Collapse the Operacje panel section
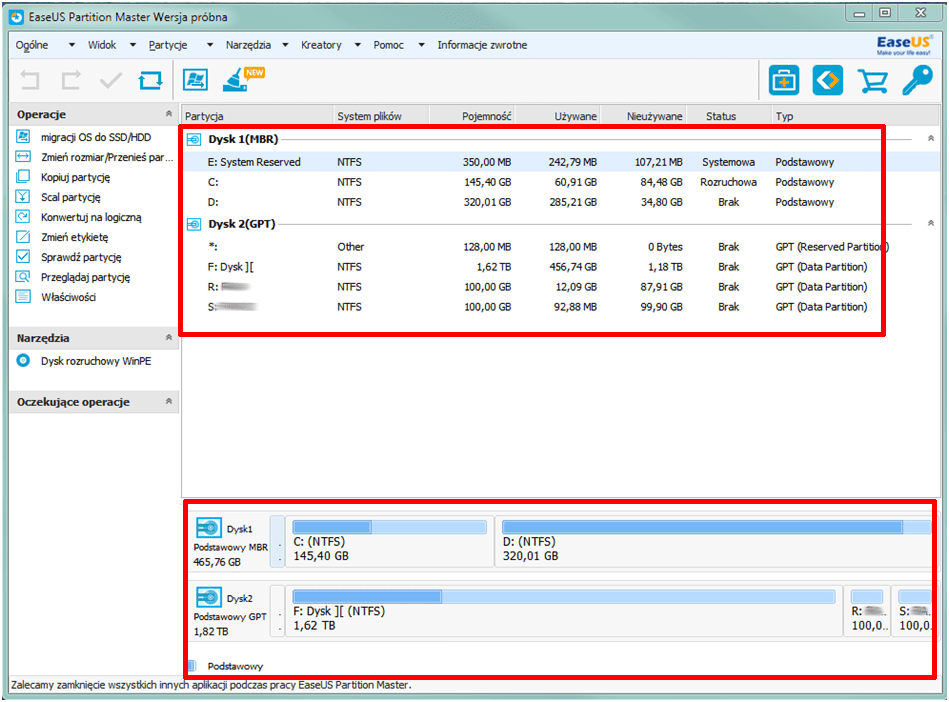This screenshot has width=949, height=702. tap(169, 114)
